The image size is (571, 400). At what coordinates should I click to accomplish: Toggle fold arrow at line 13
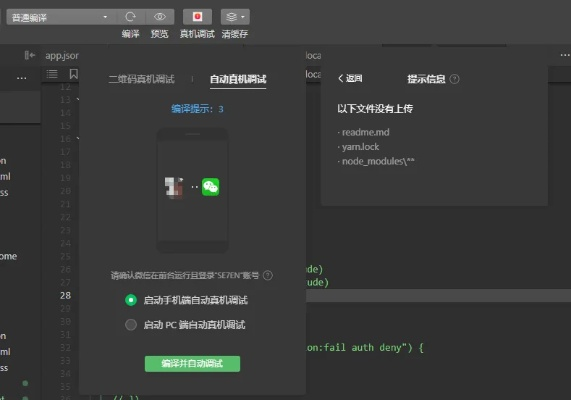point(78,99)
